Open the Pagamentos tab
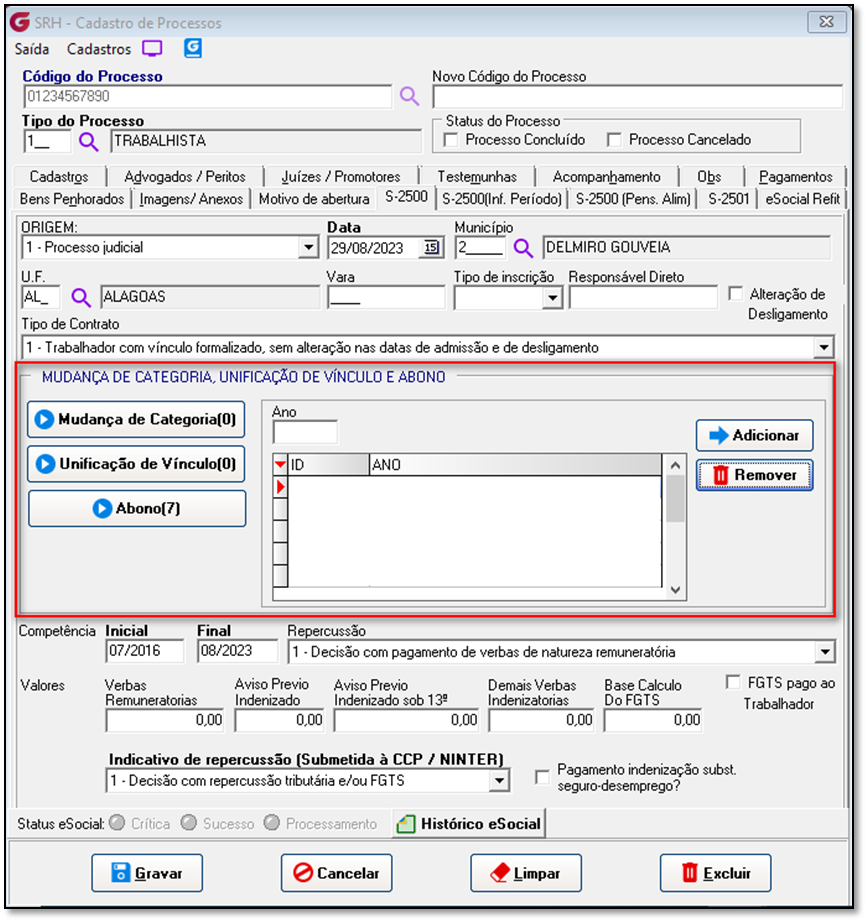867x922 pixels. coord(796,177)
